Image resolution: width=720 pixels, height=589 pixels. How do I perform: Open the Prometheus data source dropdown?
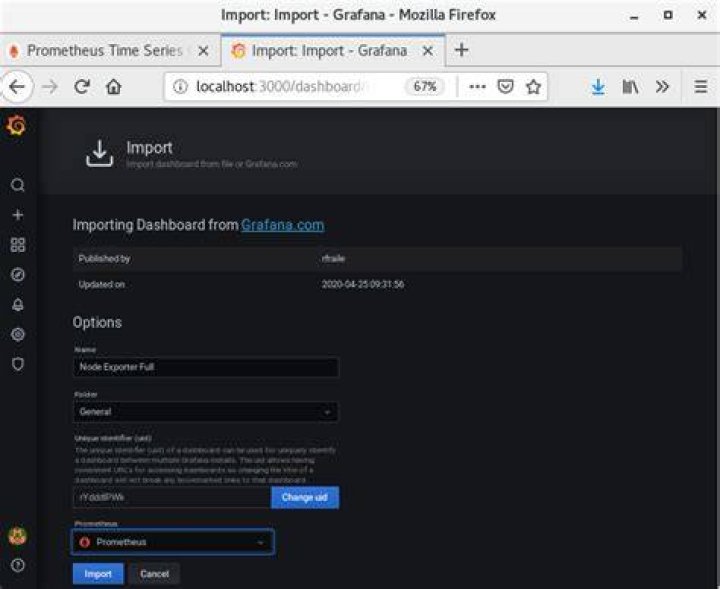coord(173,542)
